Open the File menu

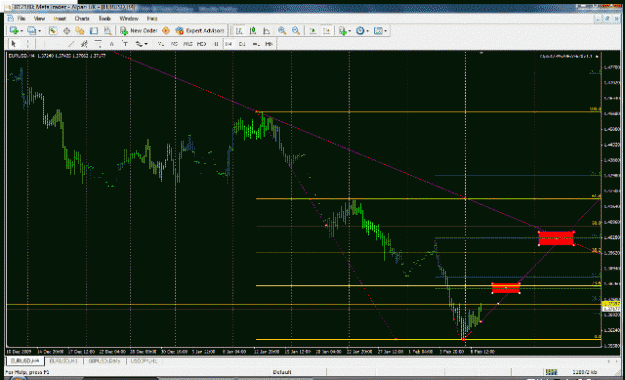tap(21, 18)
